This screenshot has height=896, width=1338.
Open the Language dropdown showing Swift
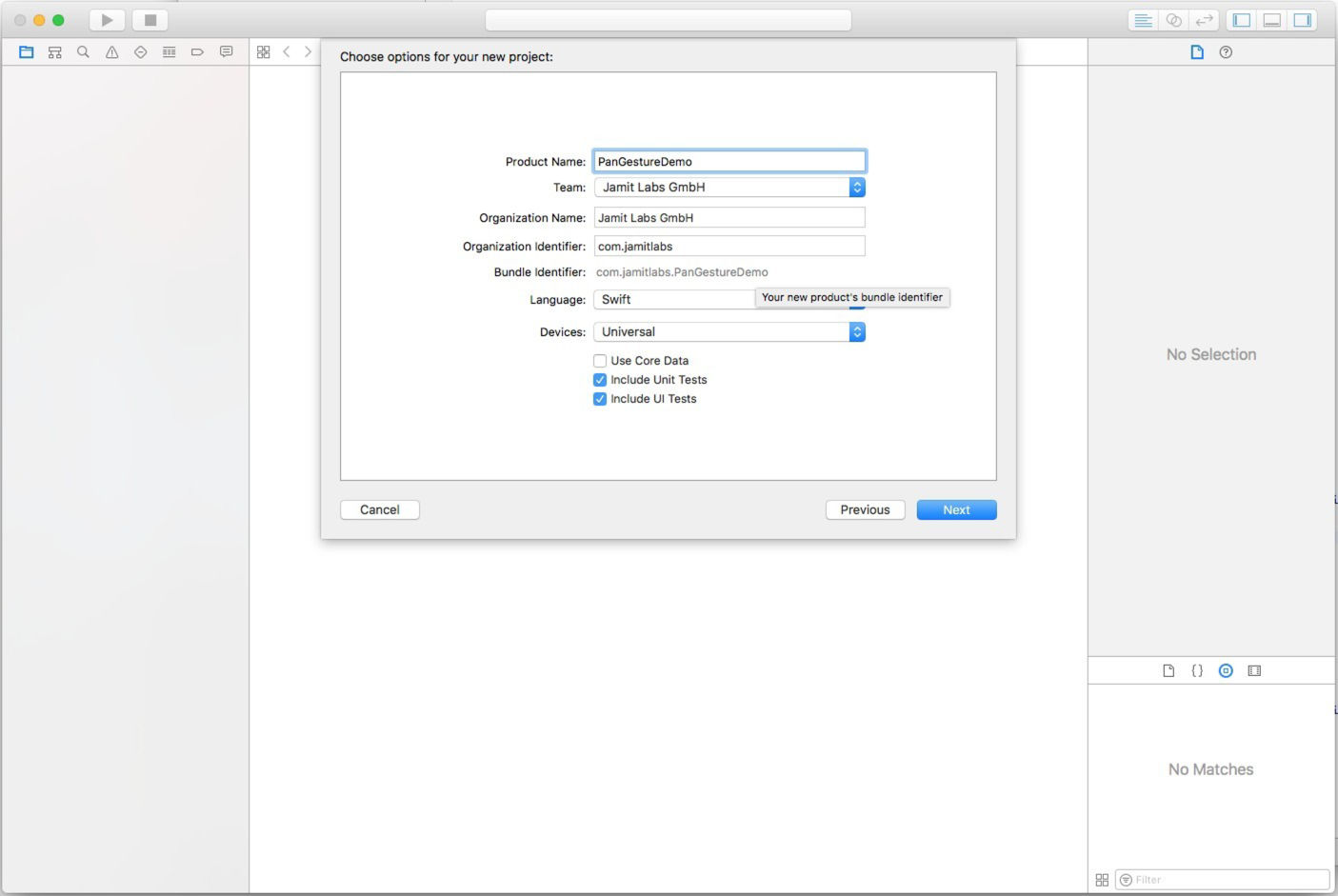[x=729, y=299]
